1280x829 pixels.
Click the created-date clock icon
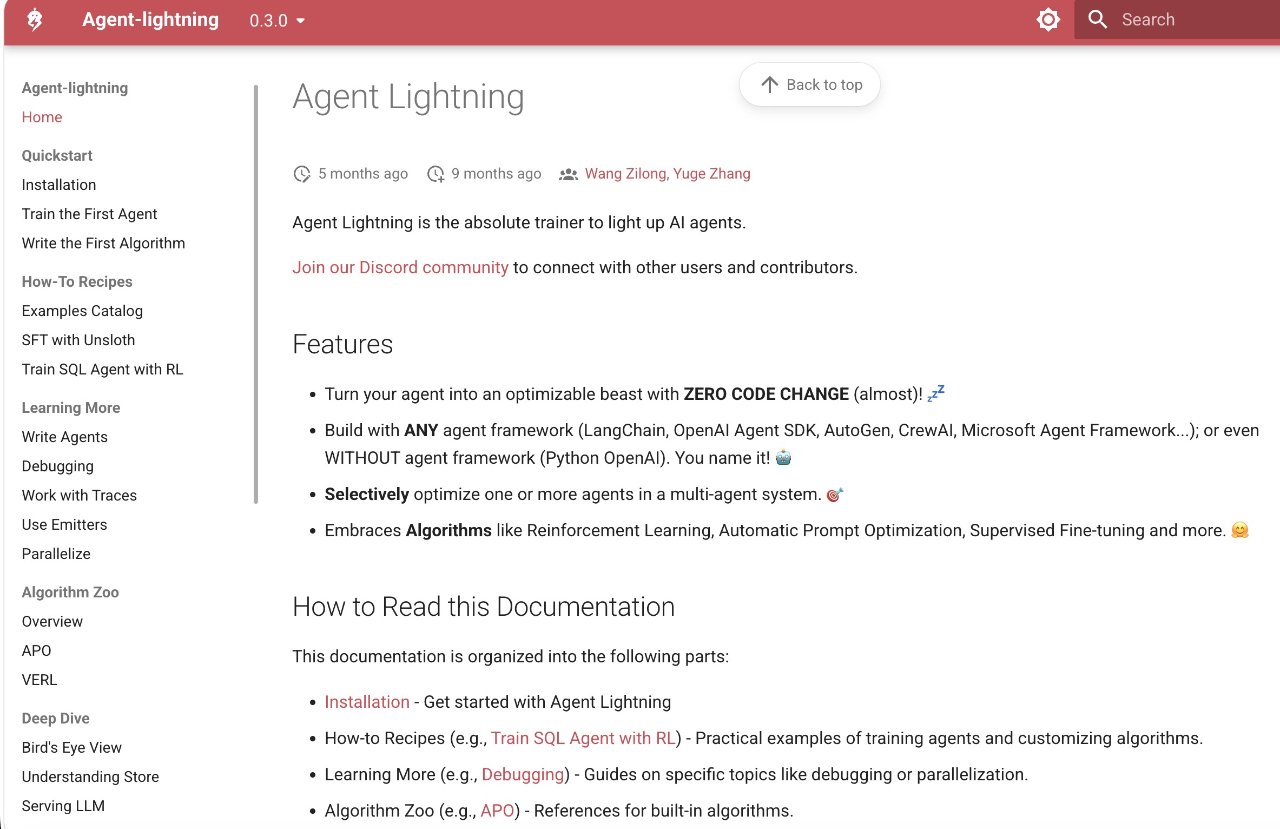[435, 174]
